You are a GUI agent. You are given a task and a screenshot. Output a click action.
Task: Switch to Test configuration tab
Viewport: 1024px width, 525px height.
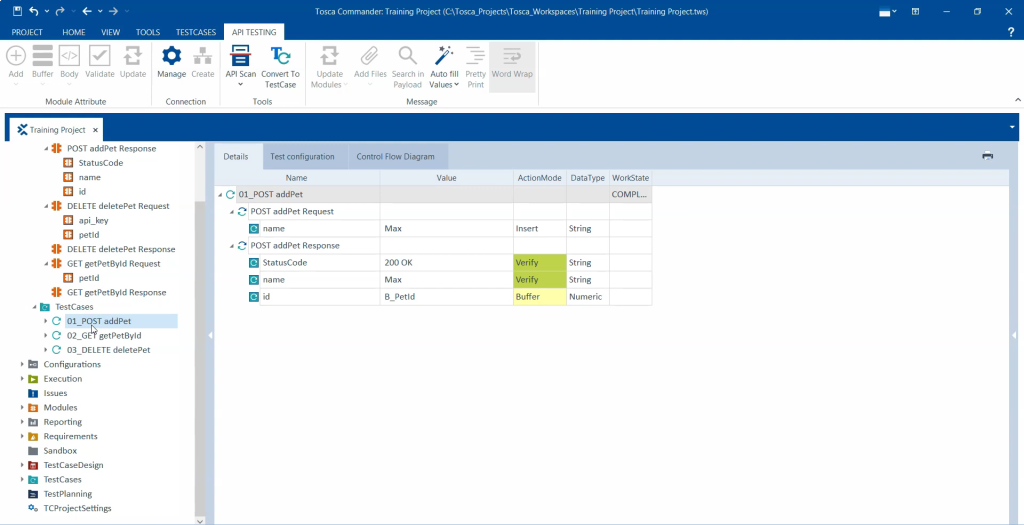[302, 157]
